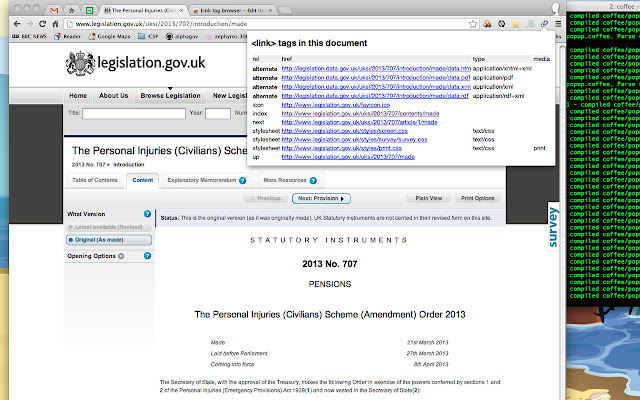The image size is (640, 400).
Task: Open the 2013/707/made up link
Action: (x=348, y=157)
